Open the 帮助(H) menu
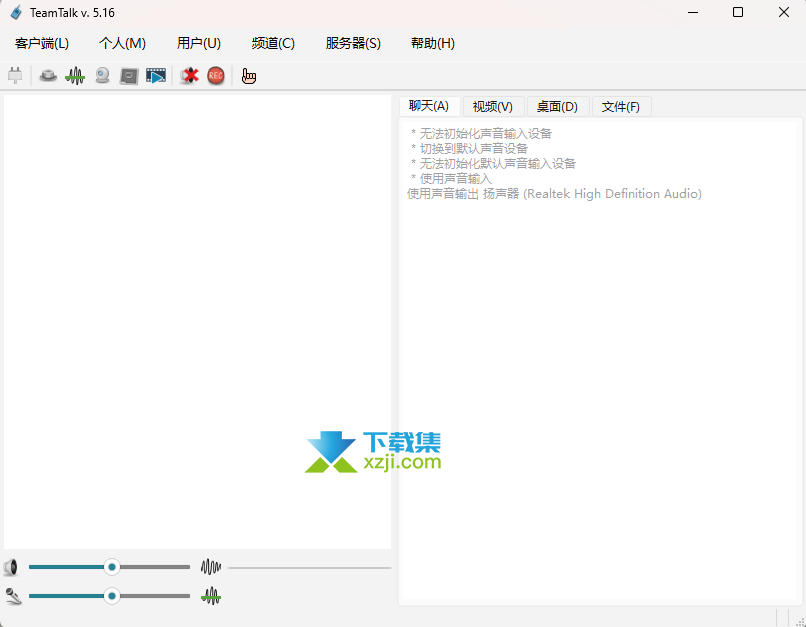The image size is (806, 627). 433,43
